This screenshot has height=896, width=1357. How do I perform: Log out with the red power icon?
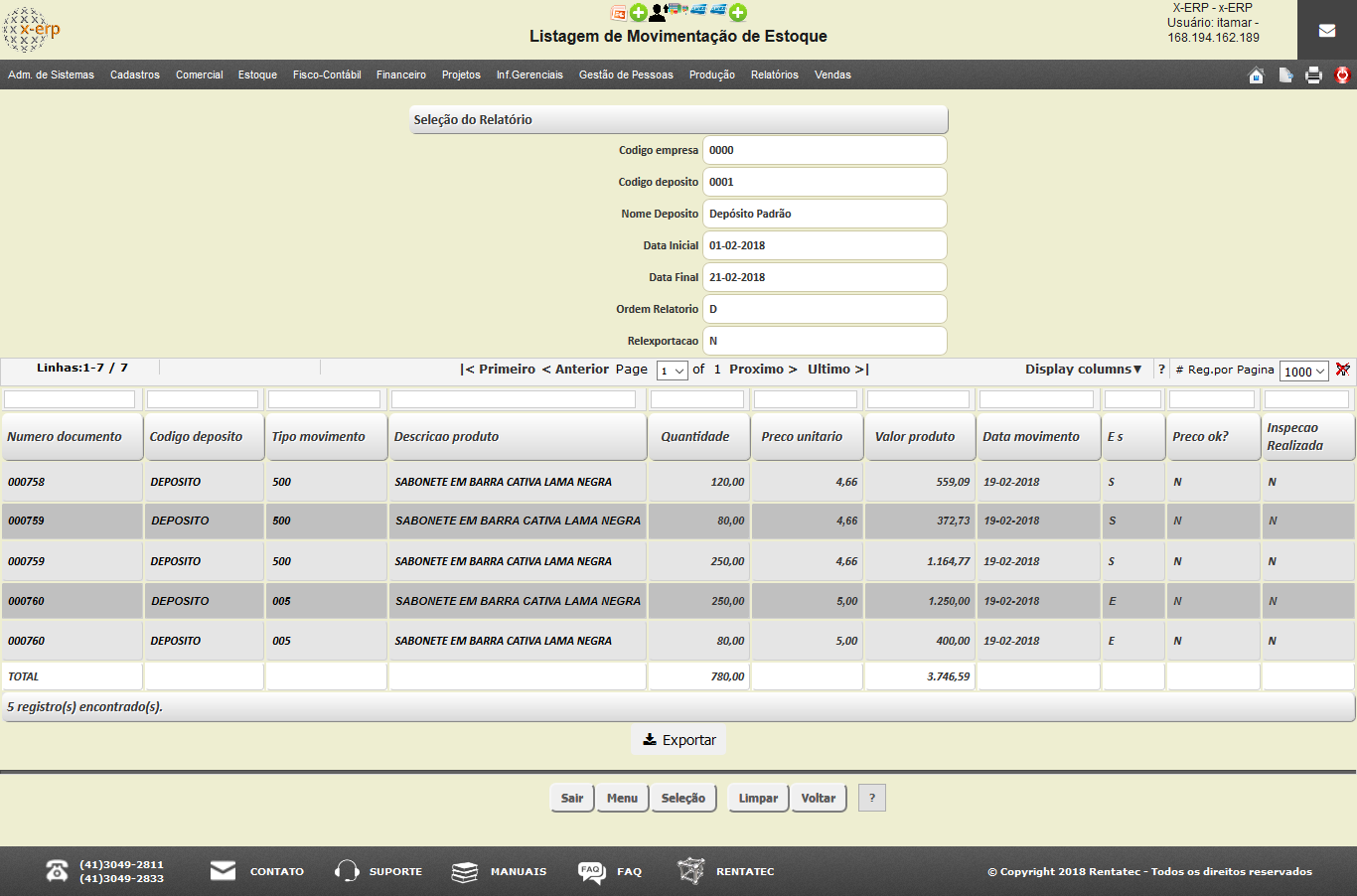click(1342, 75)
